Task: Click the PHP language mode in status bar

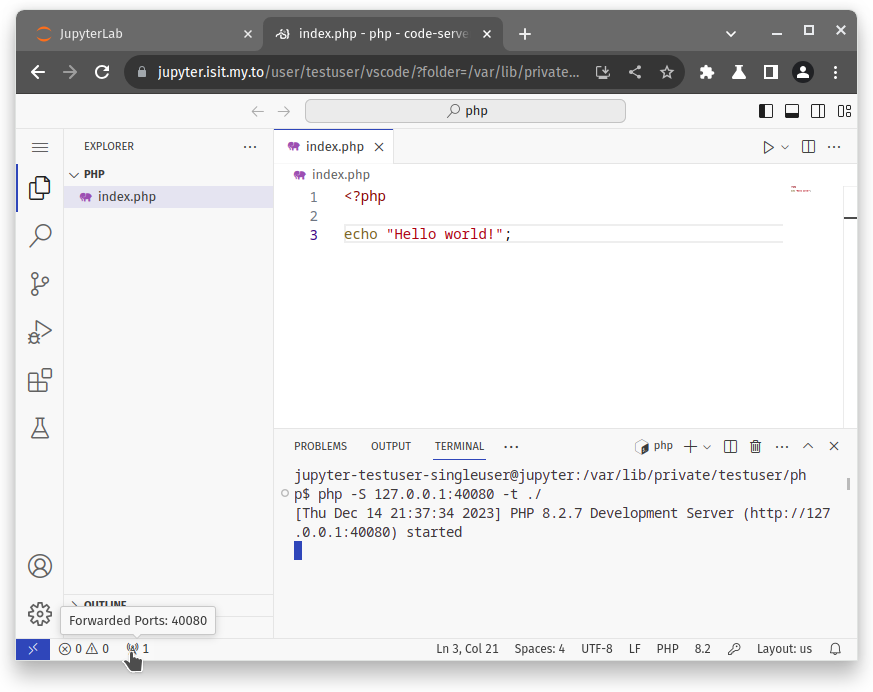Action: 667,649
